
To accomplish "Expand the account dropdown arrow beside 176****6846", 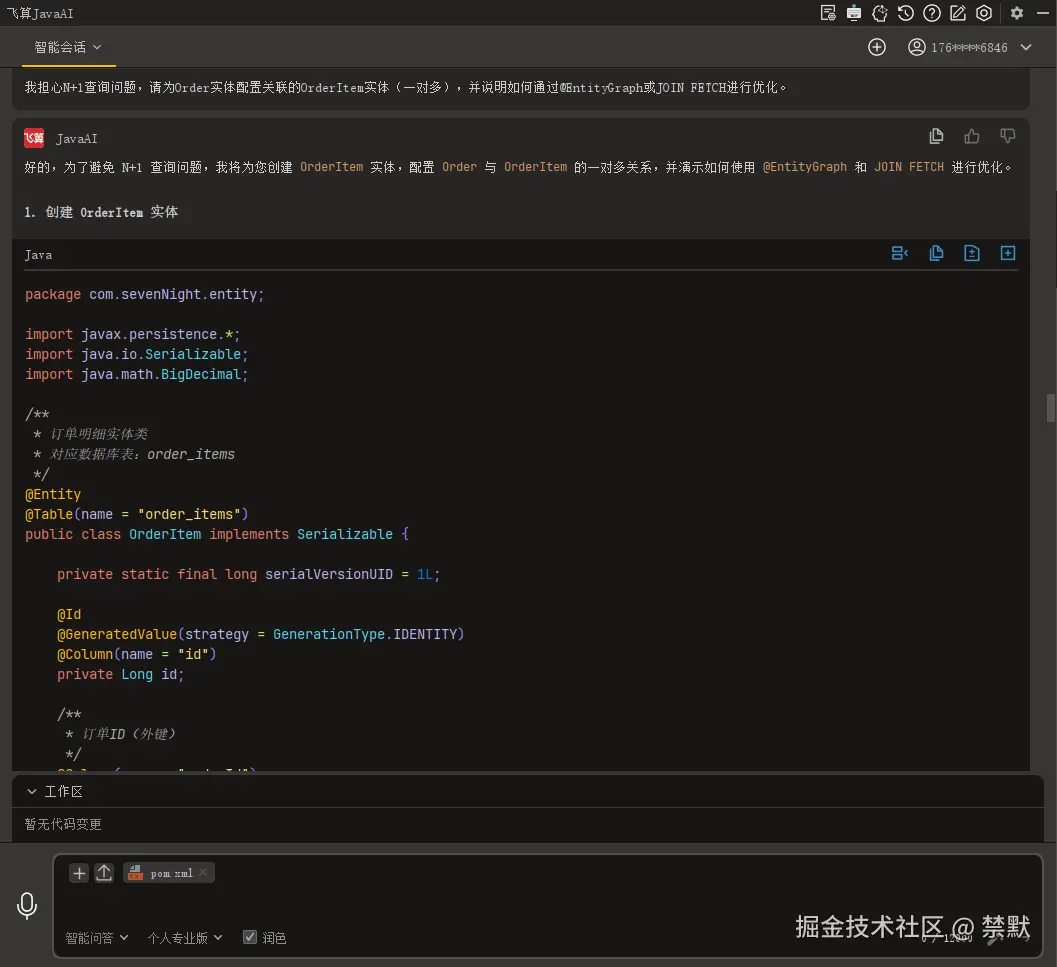I will pos(1026,47).
